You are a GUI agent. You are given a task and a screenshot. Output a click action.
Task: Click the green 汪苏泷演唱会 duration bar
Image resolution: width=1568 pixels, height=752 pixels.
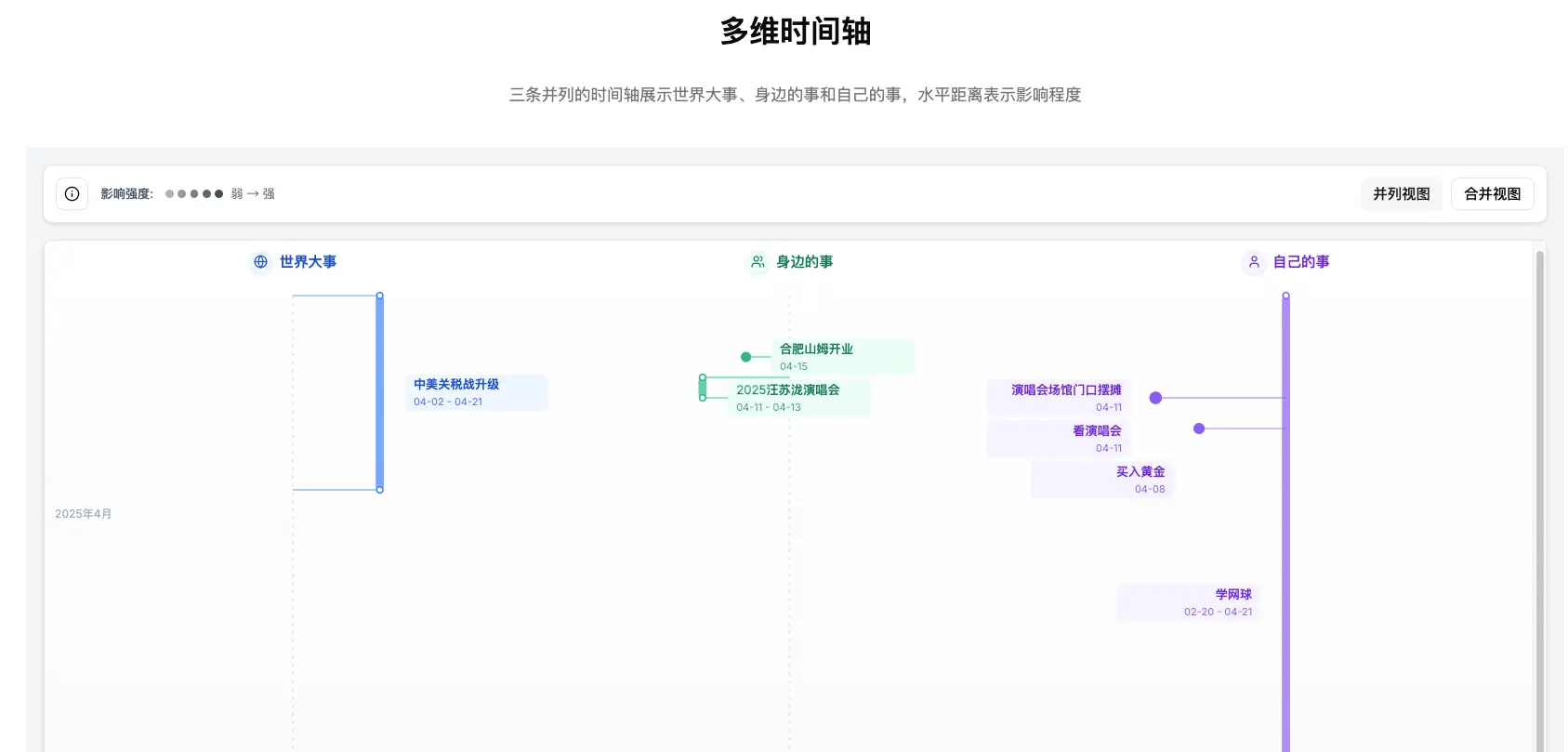(703, 388)
